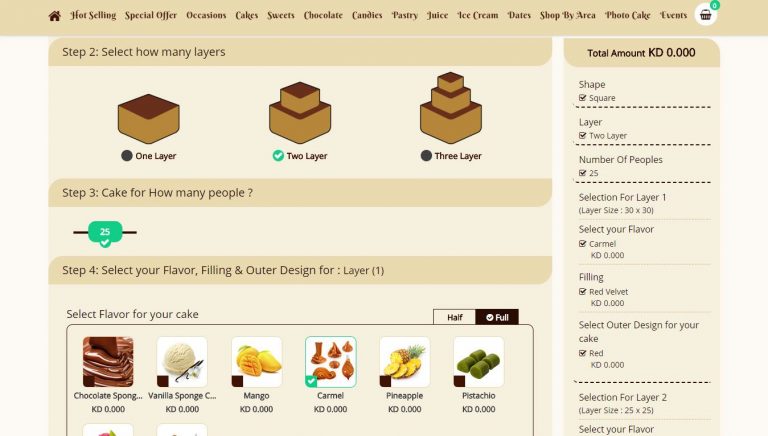Pick the Chocolate Sponge flavor image

pos(108,362)
